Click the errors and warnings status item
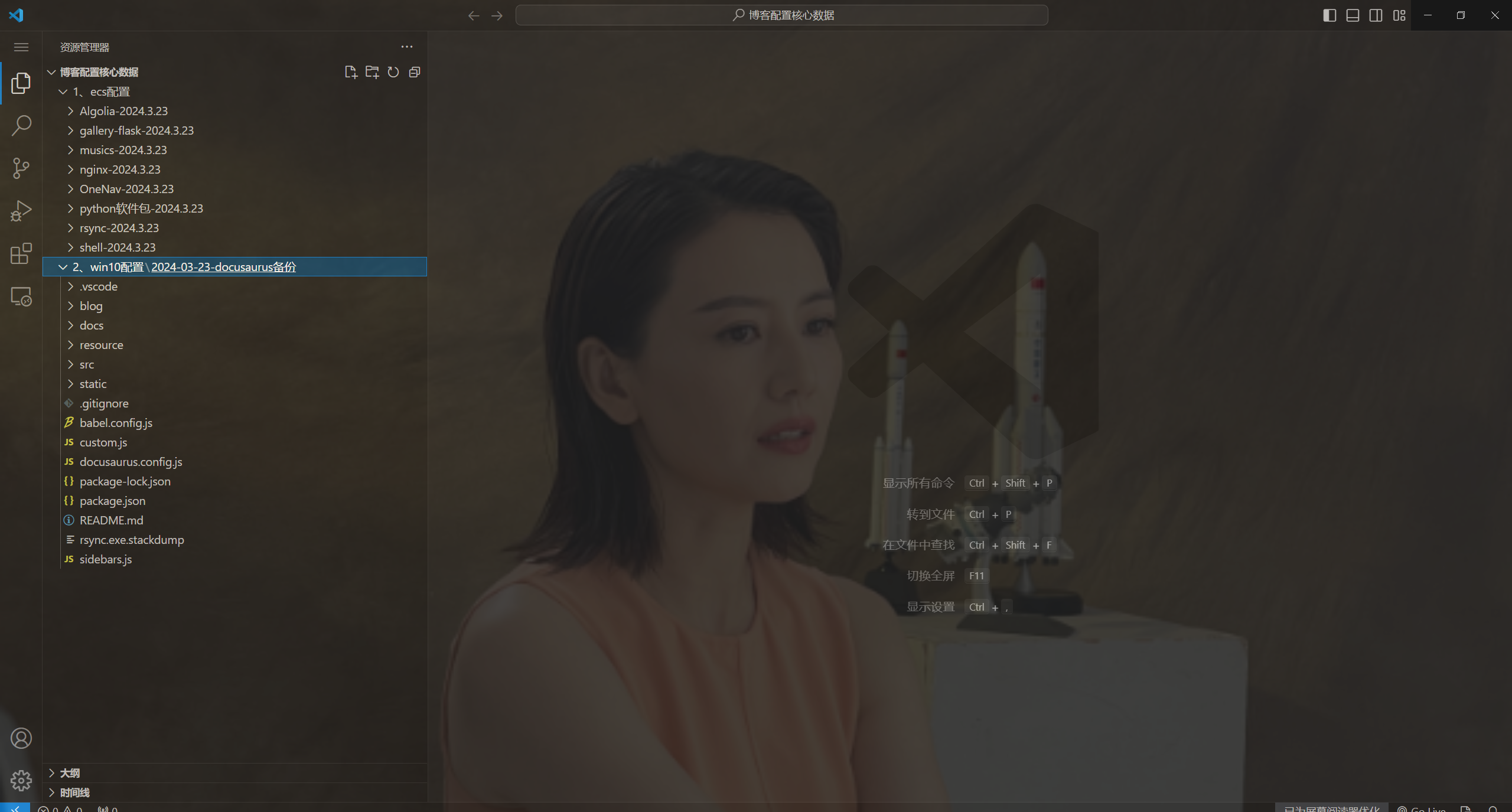Image resolution: width=1512 pixels, height=812 pixels. point(61,808)
